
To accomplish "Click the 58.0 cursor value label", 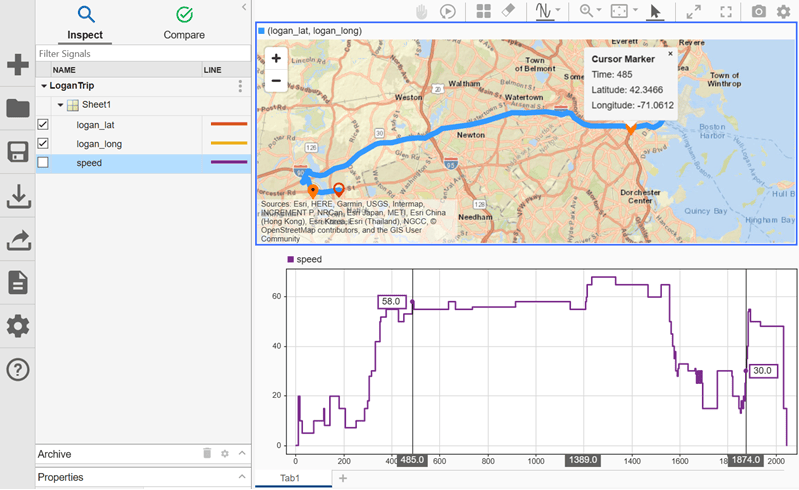I will click(391, 302).
